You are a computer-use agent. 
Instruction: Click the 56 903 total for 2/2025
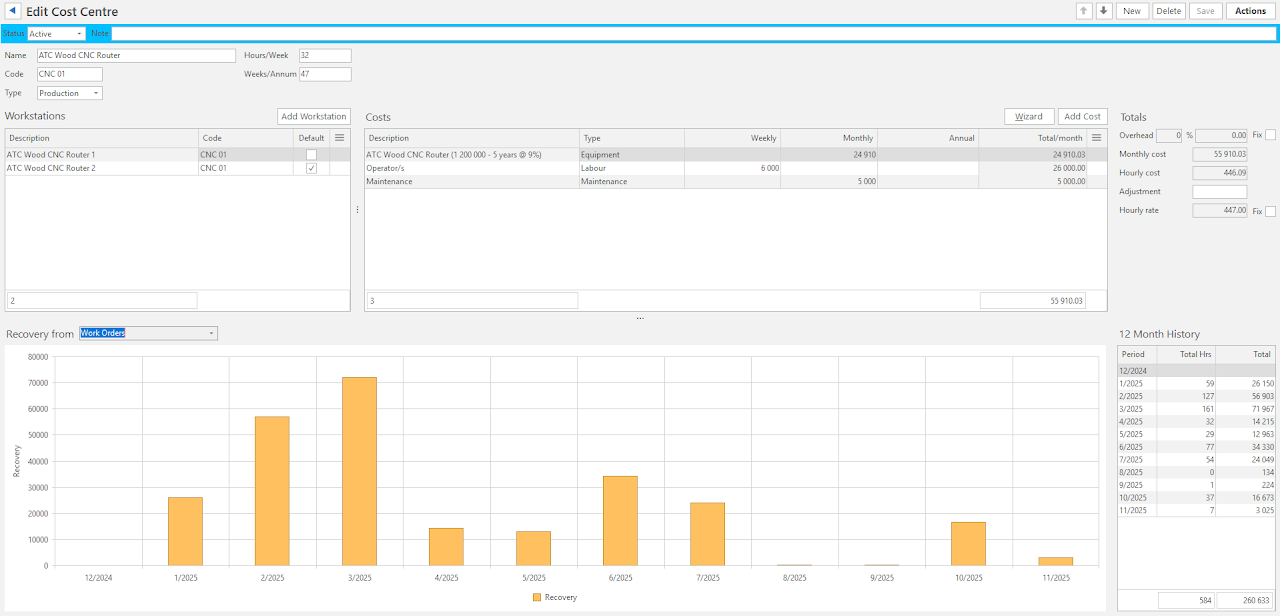[1246, 396]
